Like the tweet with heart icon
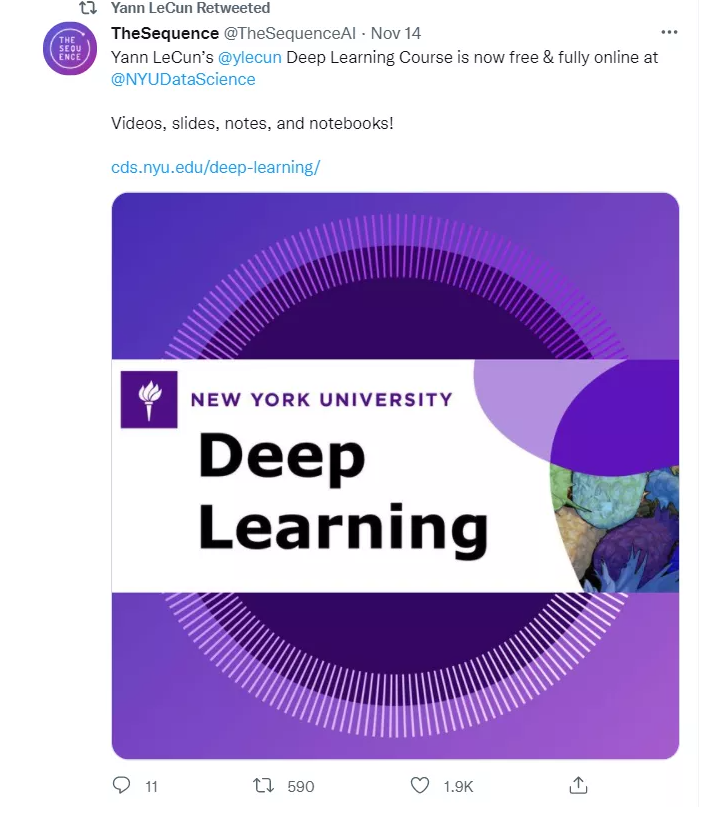This screenshot has width=708, height=819. [421, 786]
